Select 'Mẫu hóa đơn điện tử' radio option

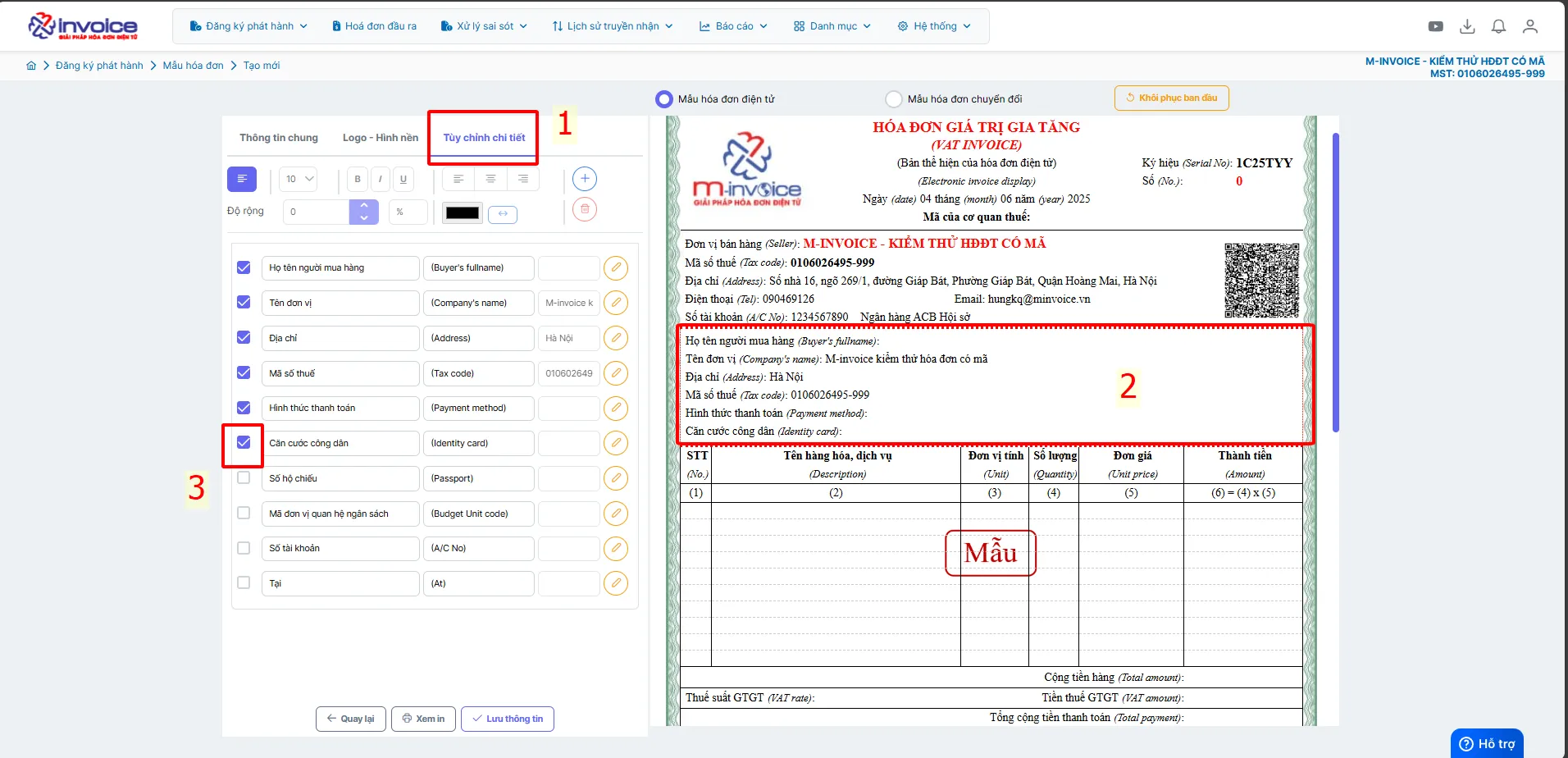tap(664, 99)
